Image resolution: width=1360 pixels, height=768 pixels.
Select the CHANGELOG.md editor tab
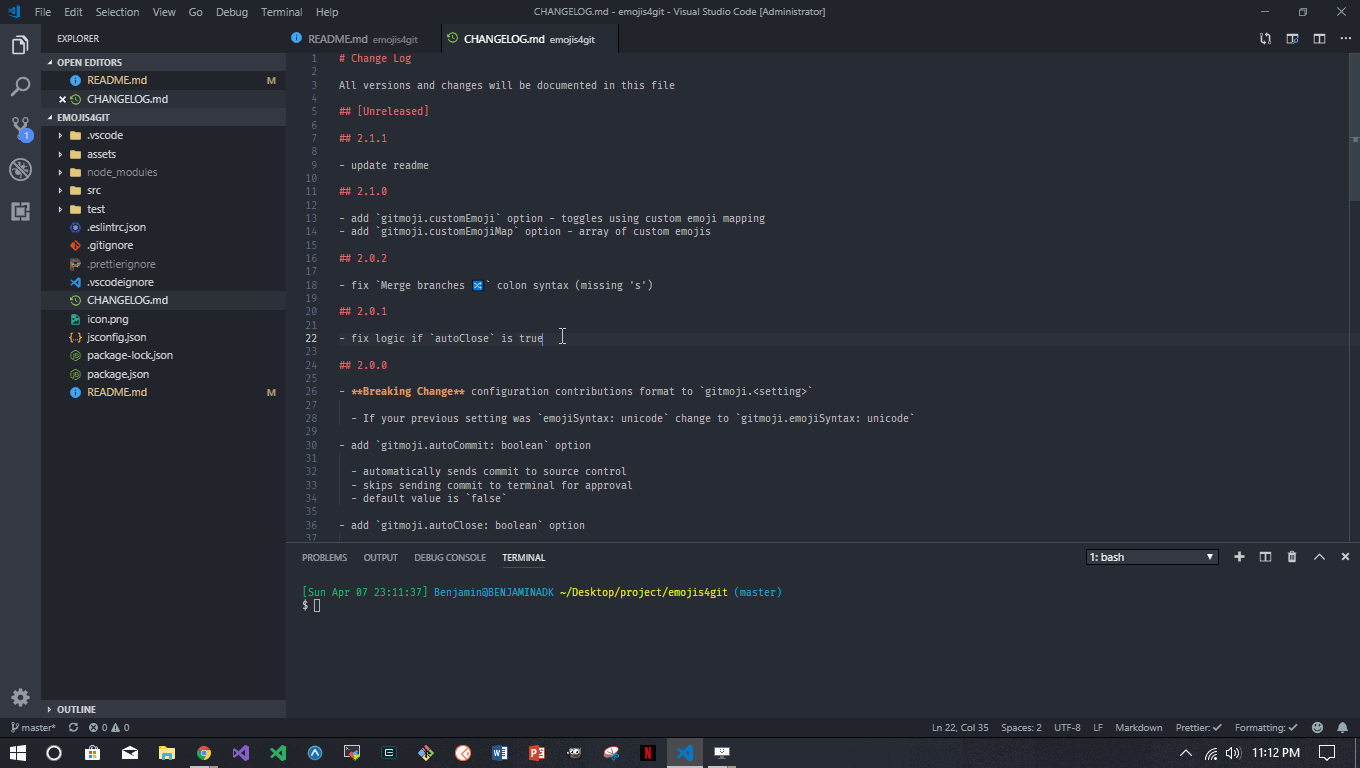(x=529, y=39)
